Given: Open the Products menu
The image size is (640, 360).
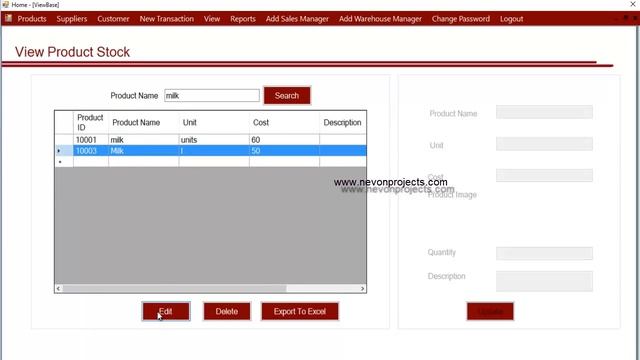Looking at the screenshot, I should click(x=32, y=19).
